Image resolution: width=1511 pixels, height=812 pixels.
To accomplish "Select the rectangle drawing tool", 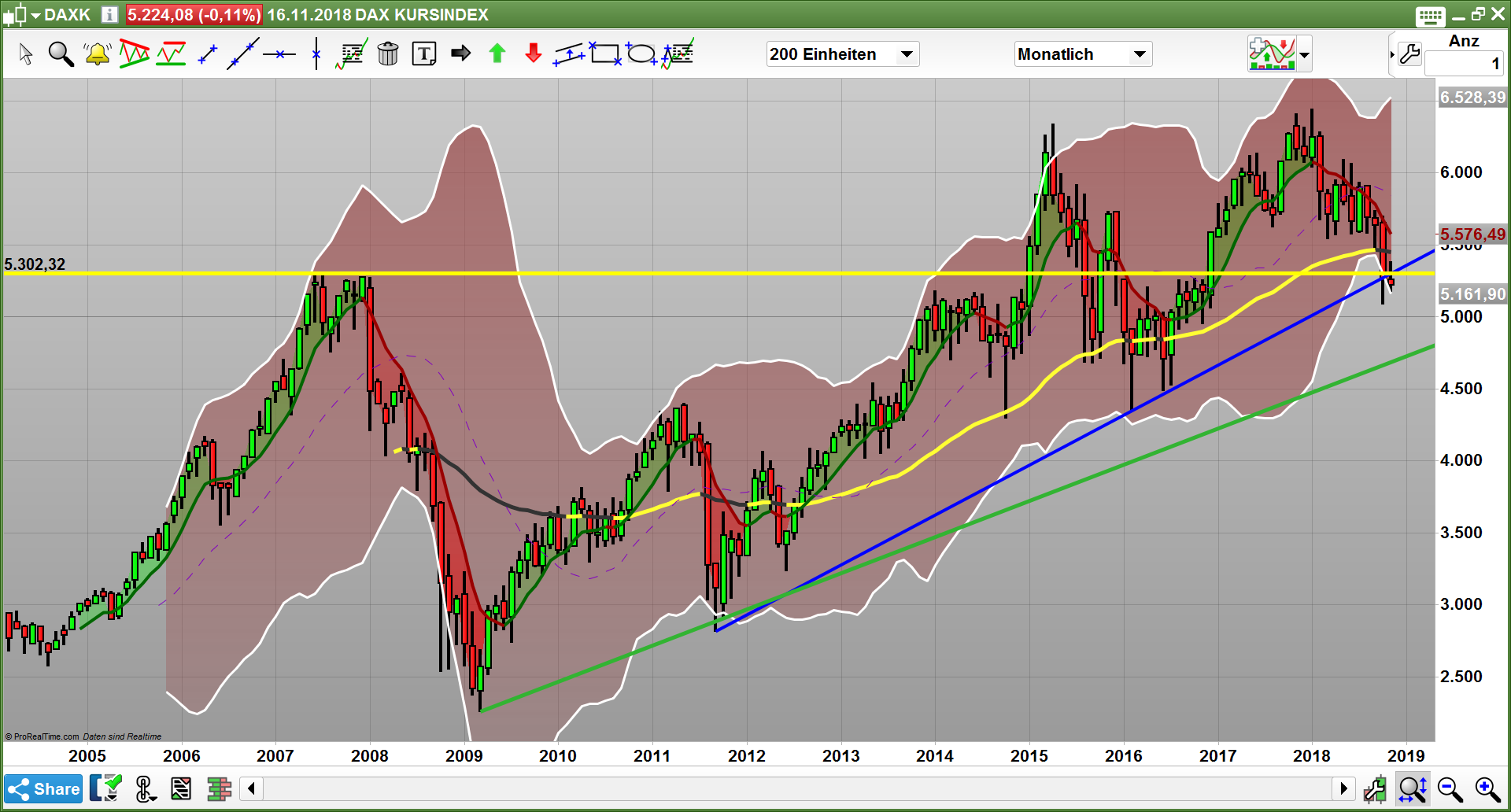I will (x=605, y=54).
